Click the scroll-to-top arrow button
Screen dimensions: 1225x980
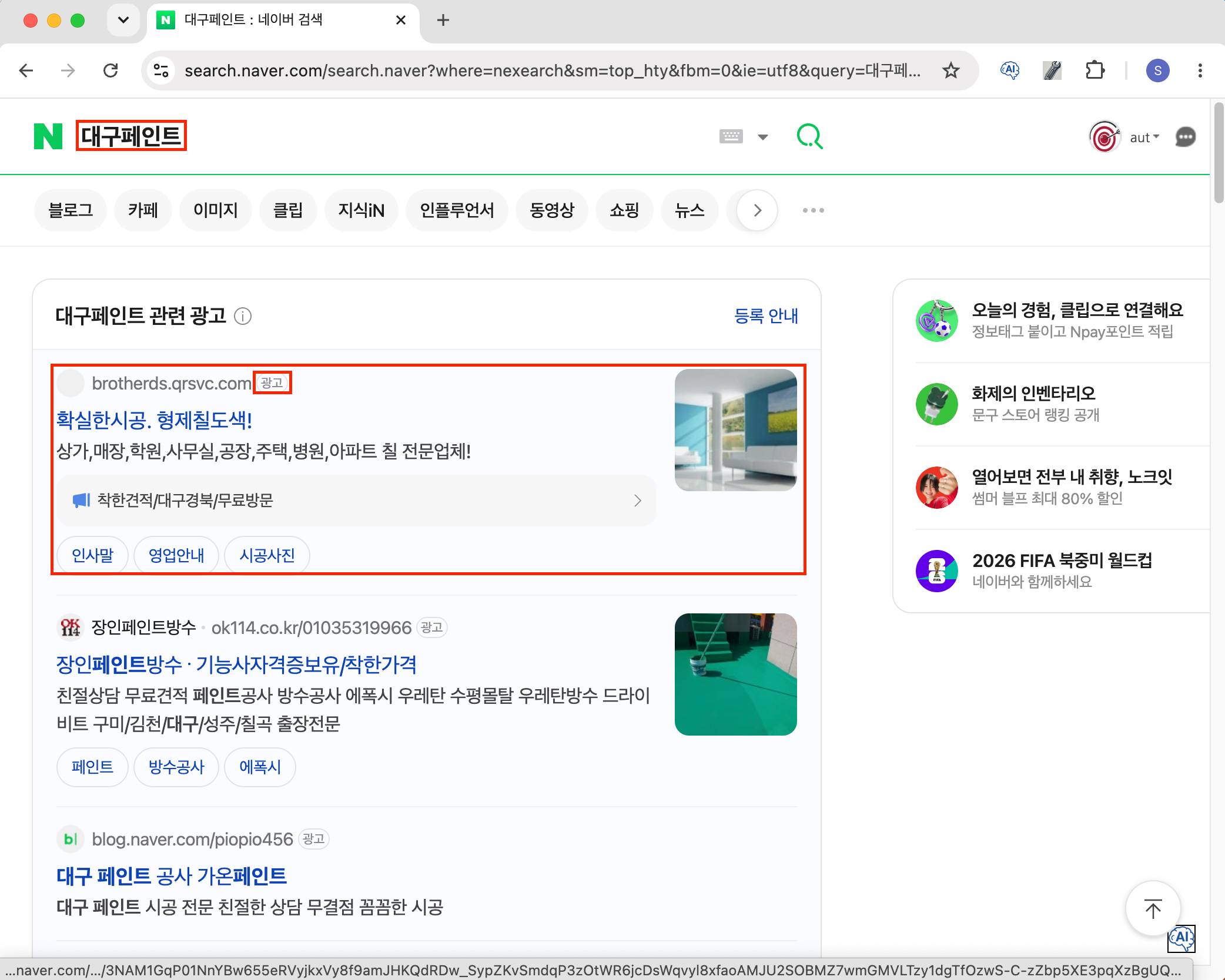tap(1153, 909)
